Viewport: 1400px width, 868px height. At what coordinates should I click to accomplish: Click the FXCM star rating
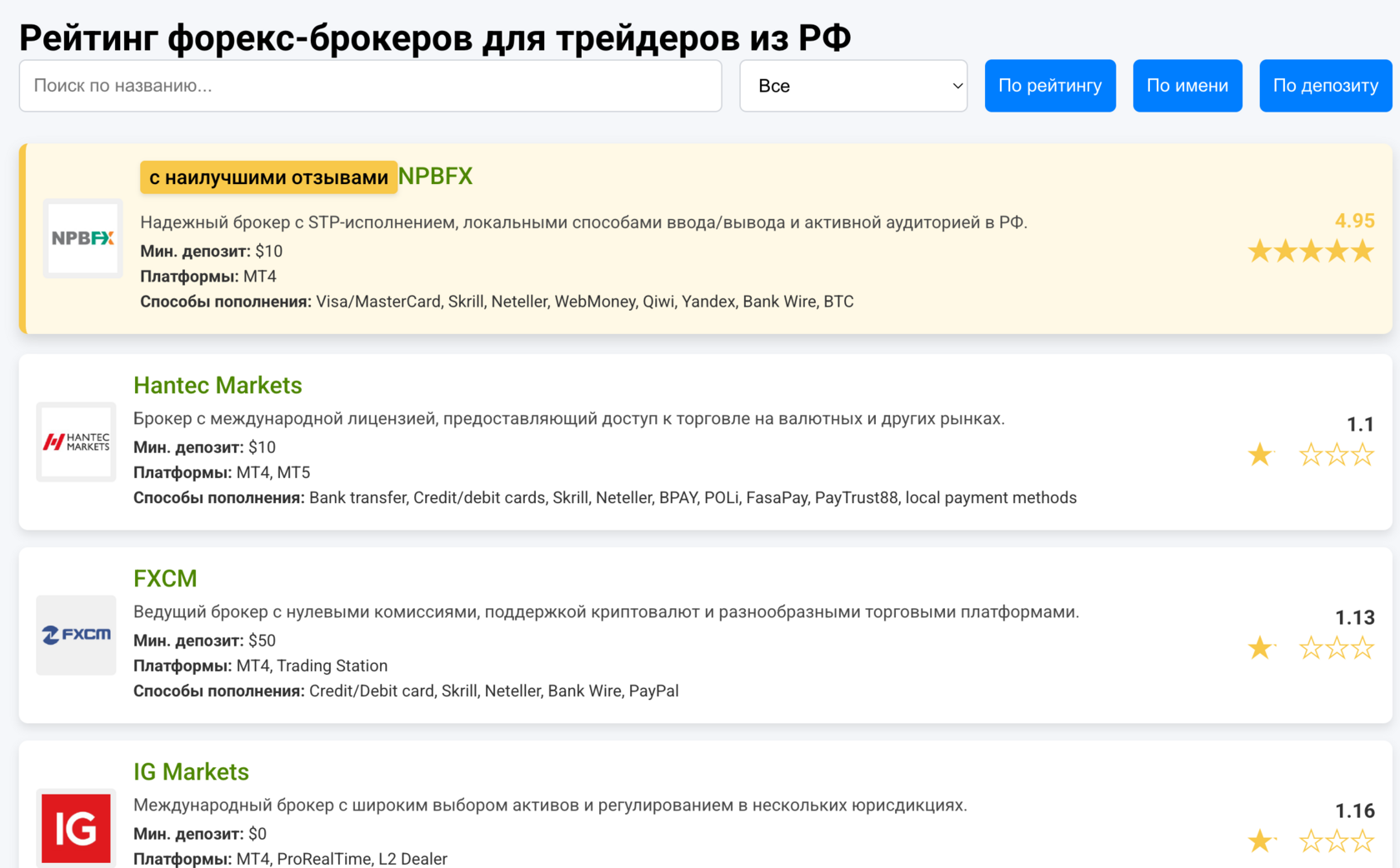tap(1311, 647)
